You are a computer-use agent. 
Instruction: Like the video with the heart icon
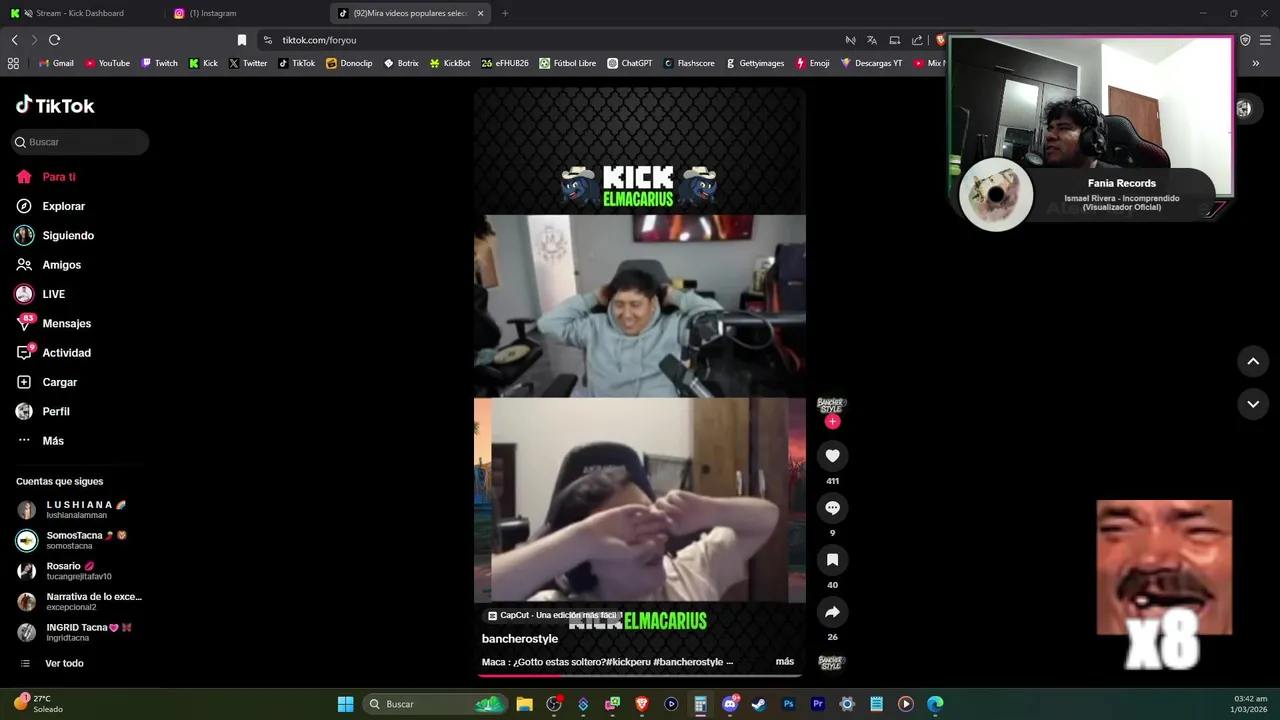pyautogui.click(x=832, y=456)
